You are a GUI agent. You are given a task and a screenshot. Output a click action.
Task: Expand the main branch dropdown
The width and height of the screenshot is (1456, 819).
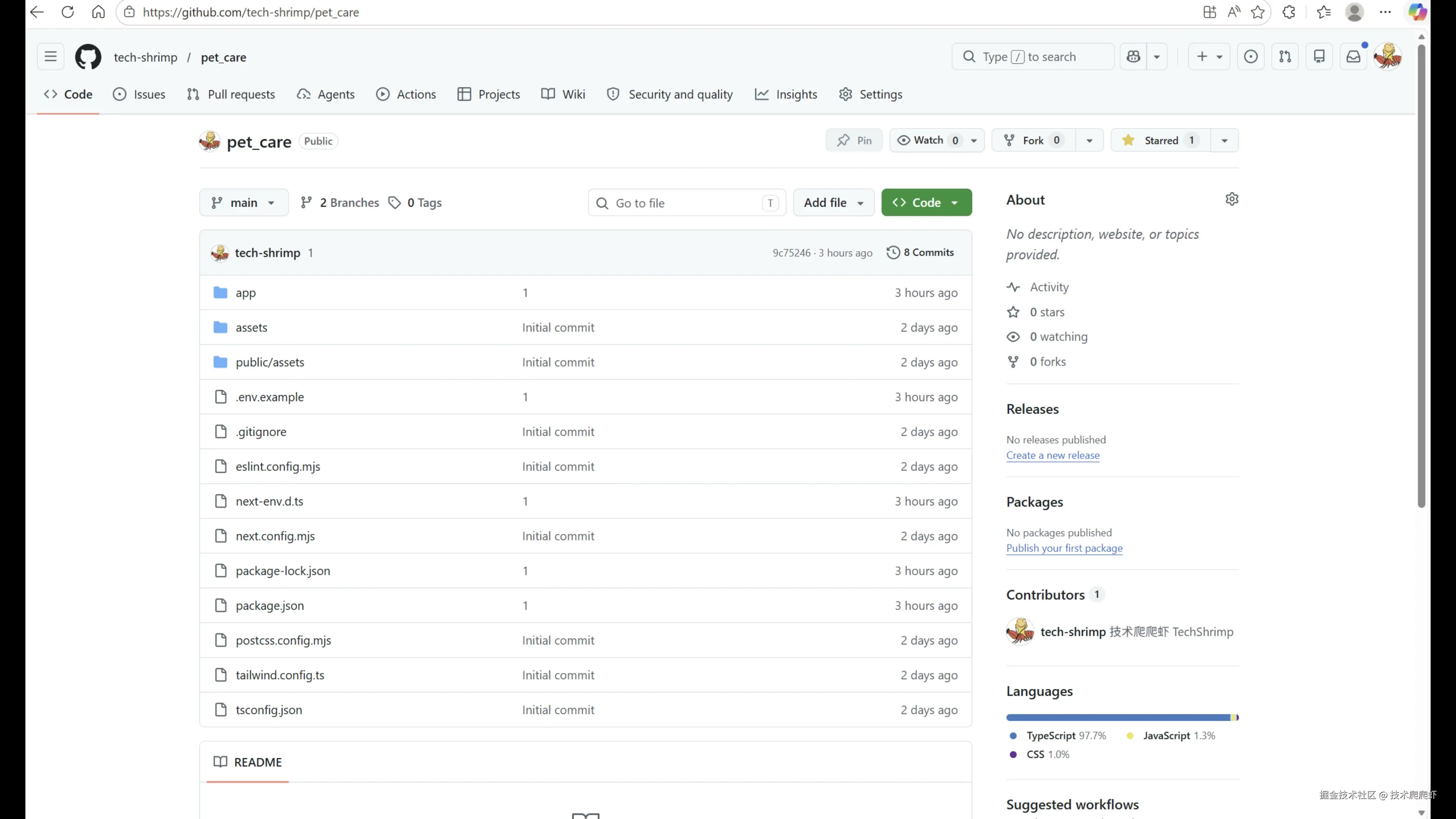pos(243,202)
